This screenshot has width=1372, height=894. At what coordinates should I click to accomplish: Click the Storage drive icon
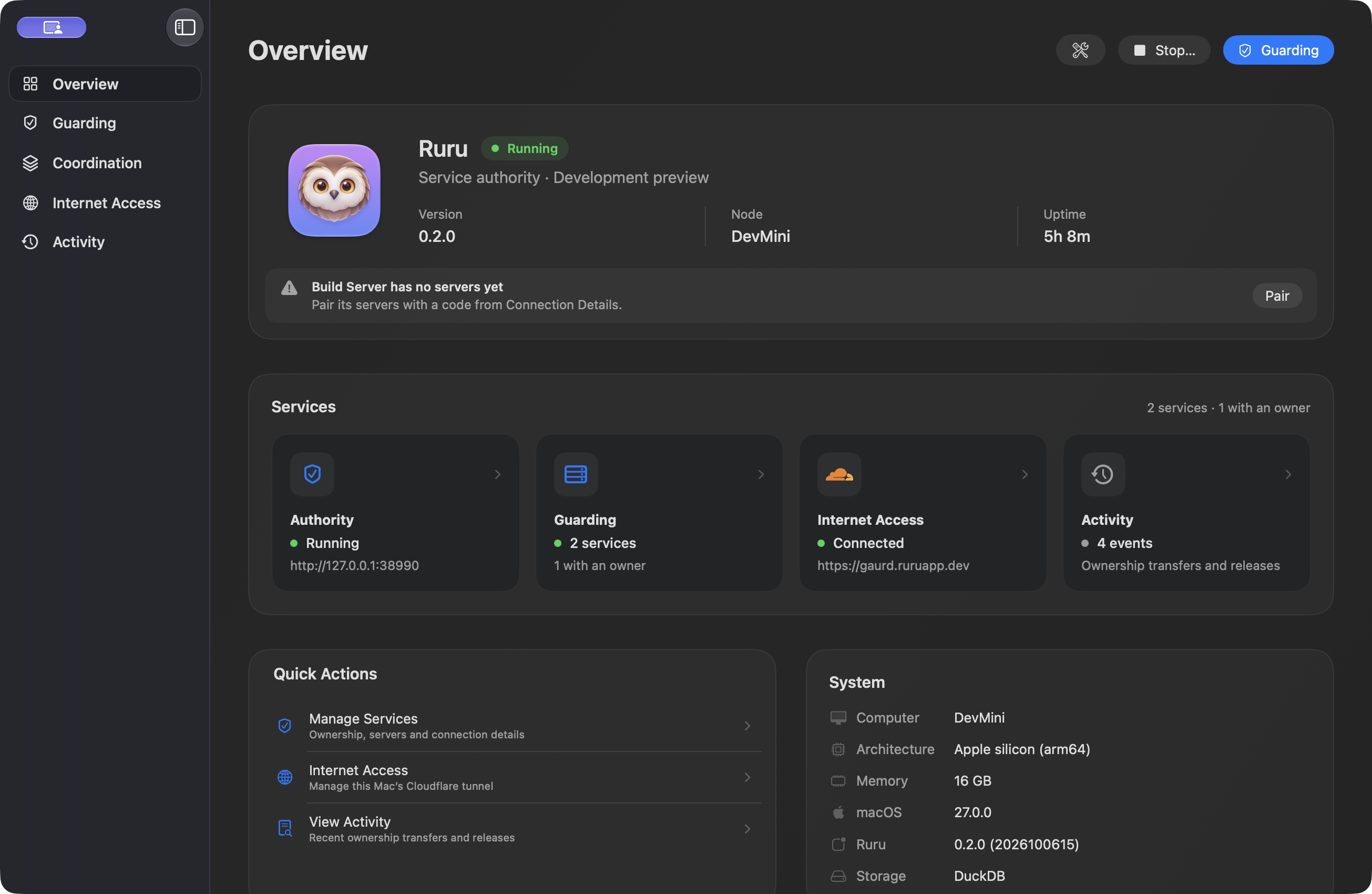(837, 876)
